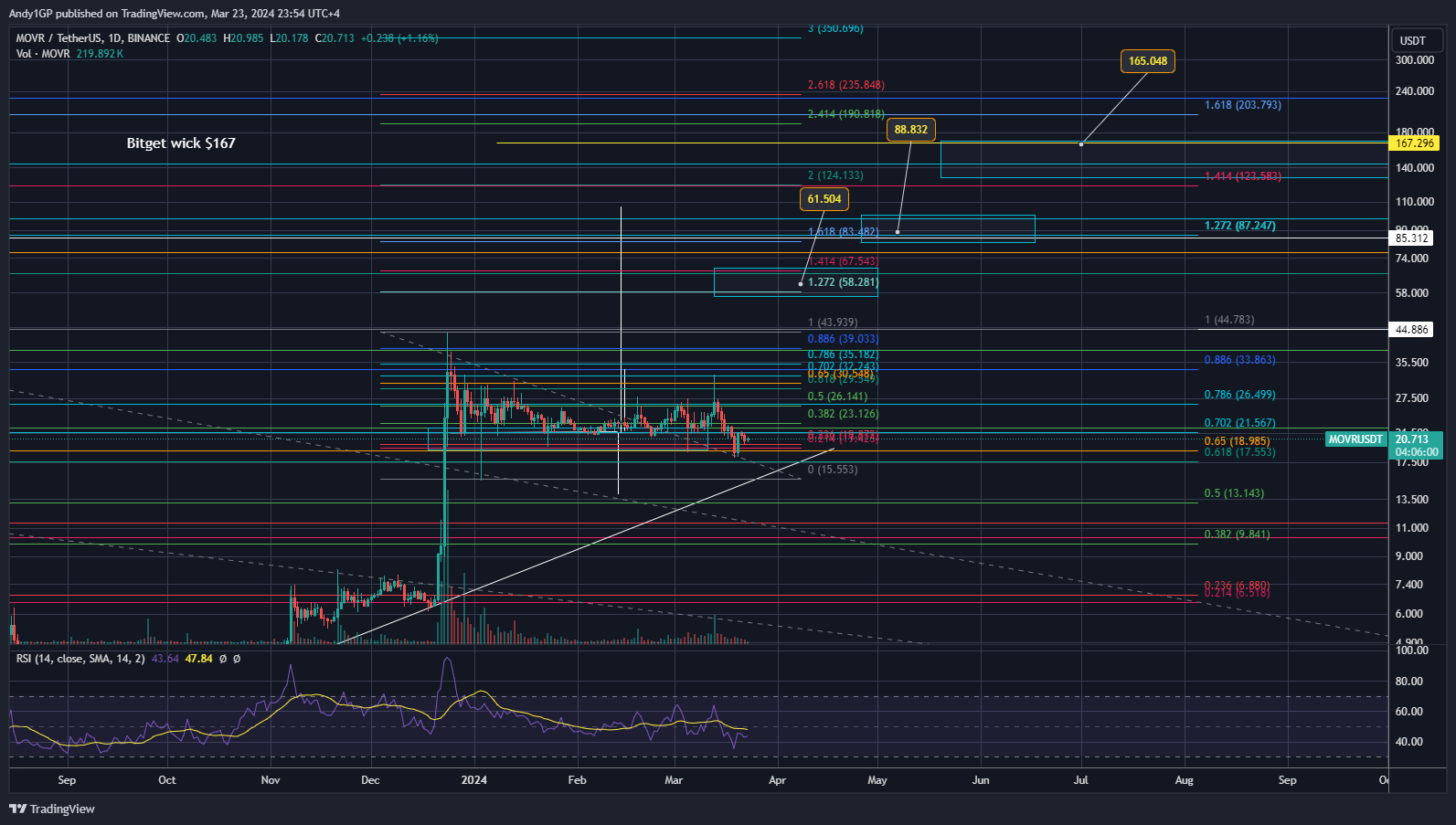
Task: Click the 1.618 (203.793) fib label
Action: (x=1243, y=105)
